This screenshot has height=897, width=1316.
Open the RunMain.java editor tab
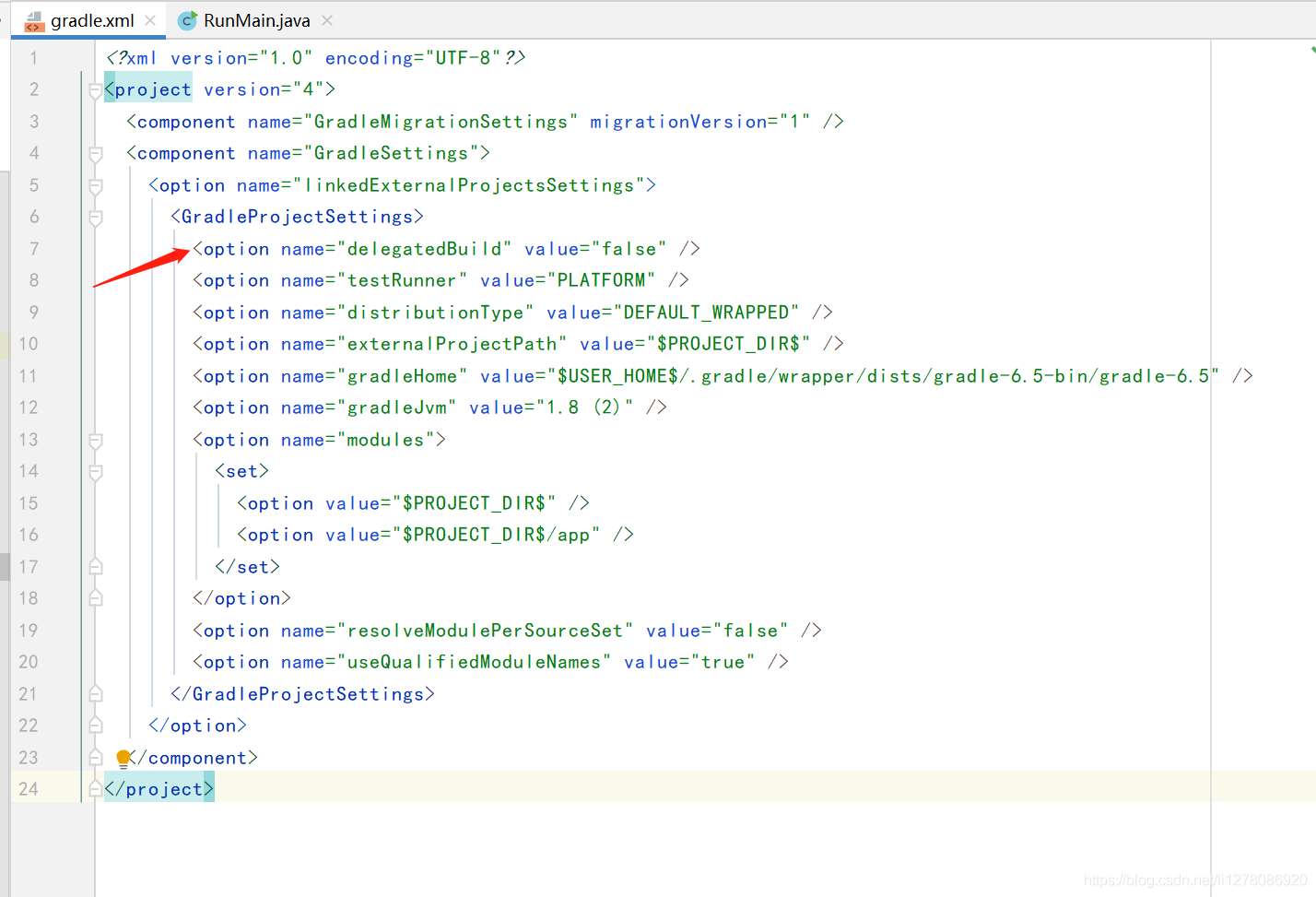click(x=255, y=20)
